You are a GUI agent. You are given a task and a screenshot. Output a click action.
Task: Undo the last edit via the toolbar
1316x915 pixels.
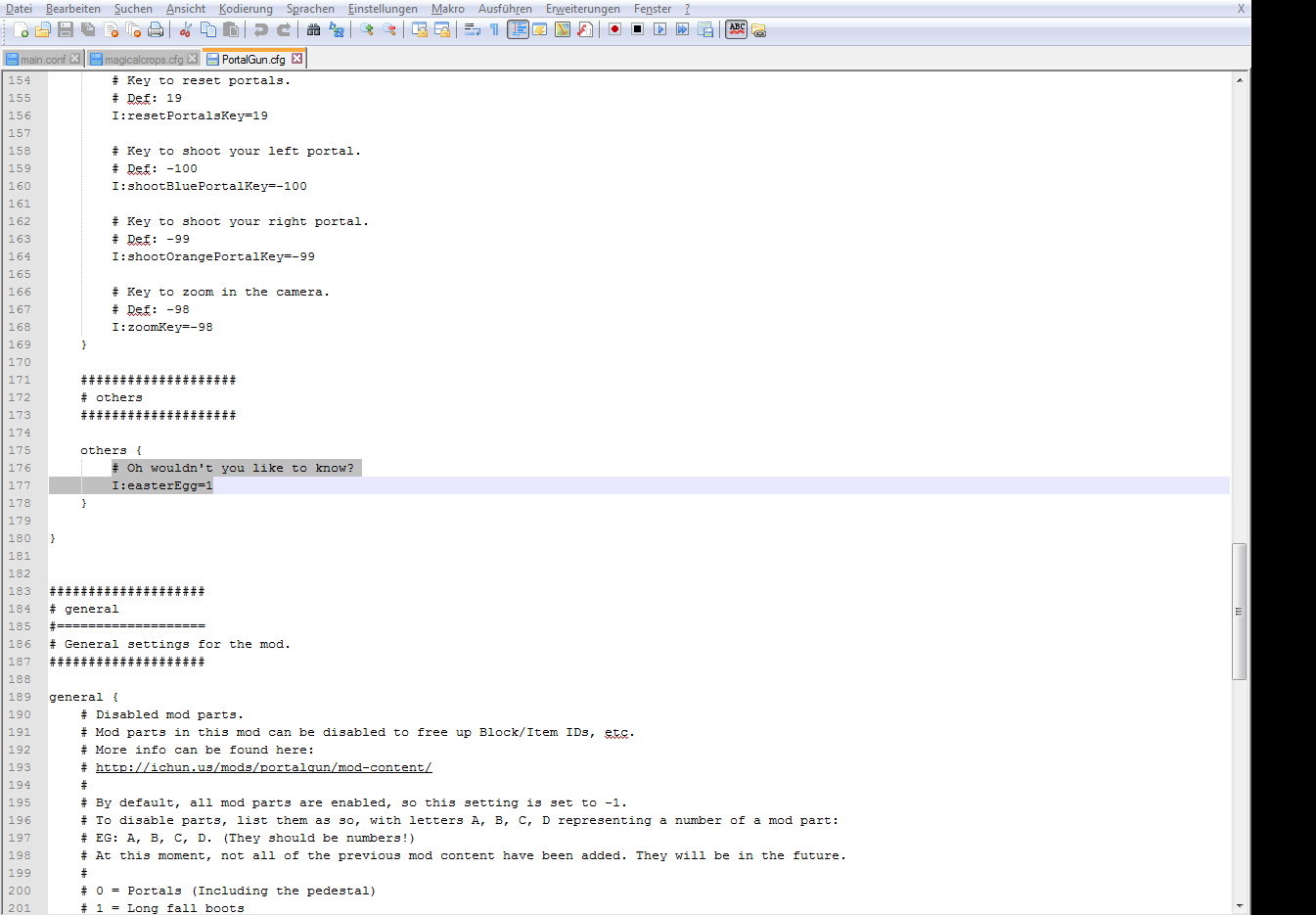point(260,29)
